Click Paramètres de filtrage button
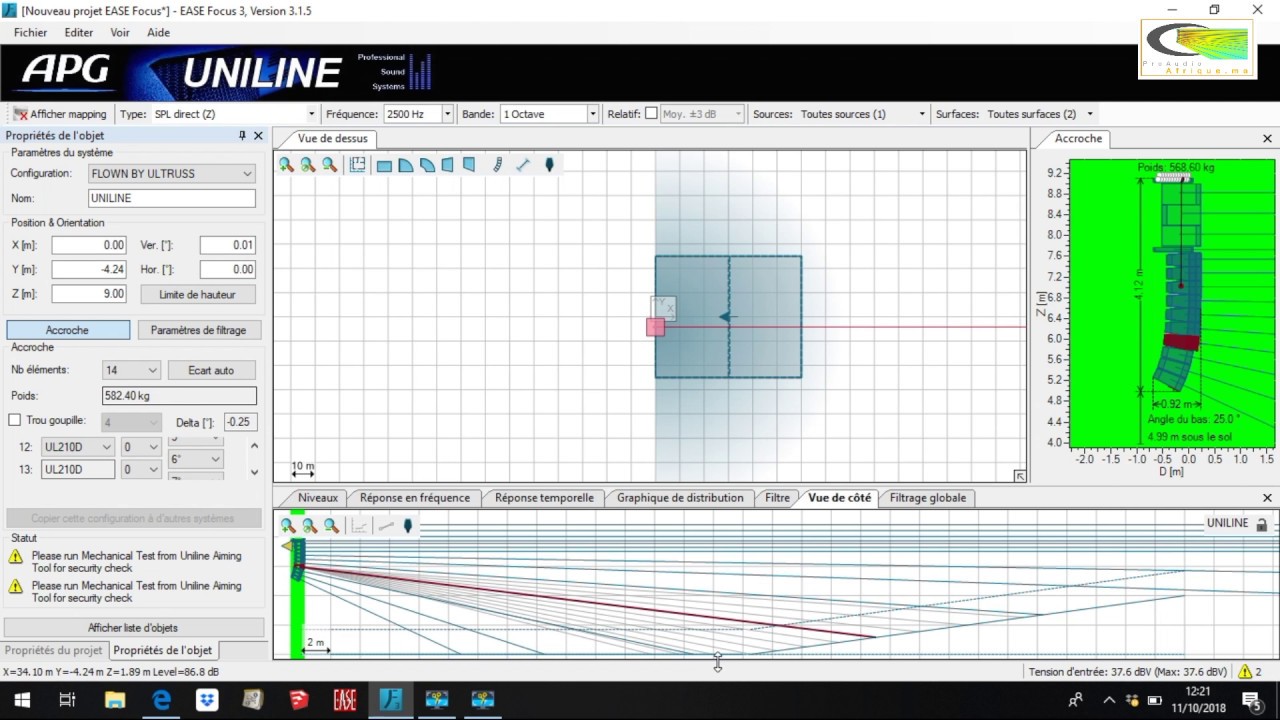Viewport: 1280px width, 720px height. [x=198, y=330]
